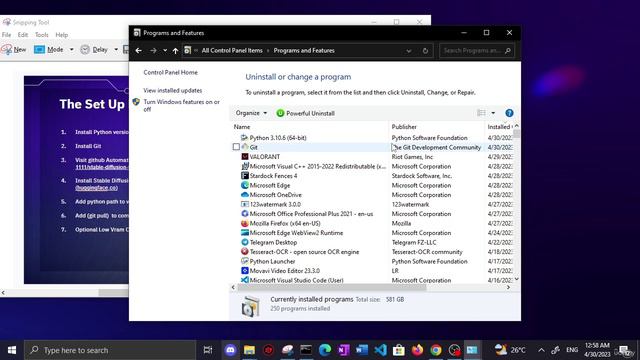Select Microsoft Office Professional Plus 2021 entry
Viewport: 640px width, 360px height.
click(311, 214)
